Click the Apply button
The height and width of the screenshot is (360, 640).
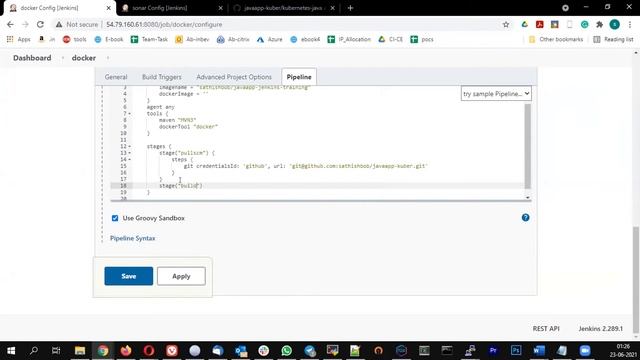click(x=181, y=276)
